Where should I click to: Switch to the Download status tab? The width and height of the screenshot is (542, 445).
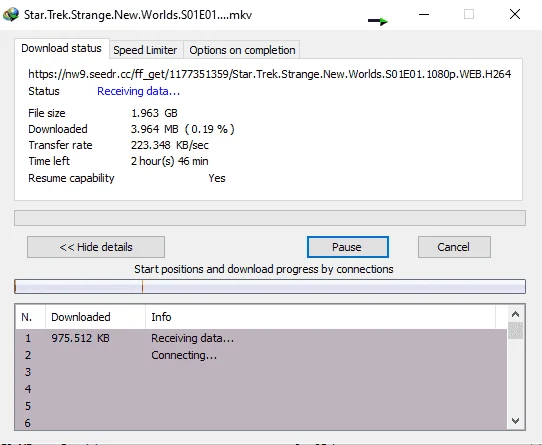tap(62, 48)
